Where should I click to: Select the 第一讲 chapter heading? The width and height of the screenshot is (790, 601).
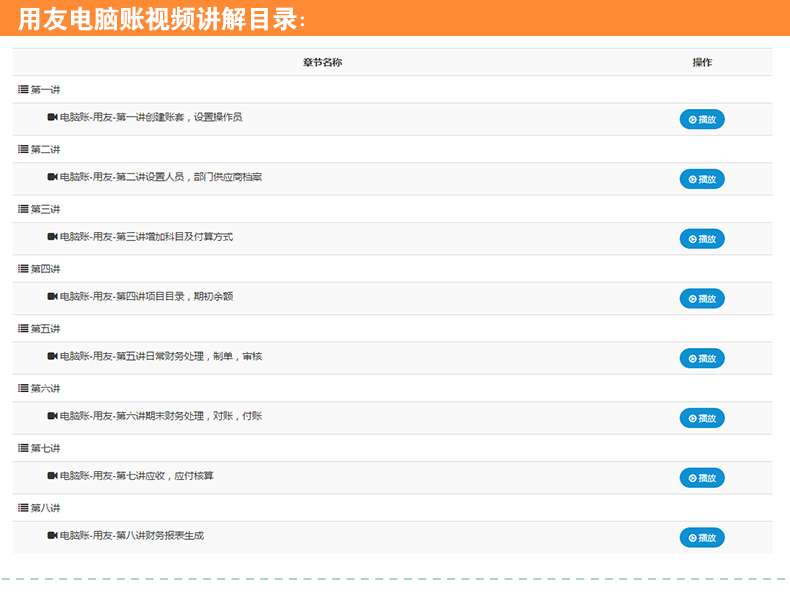point(45,90)
